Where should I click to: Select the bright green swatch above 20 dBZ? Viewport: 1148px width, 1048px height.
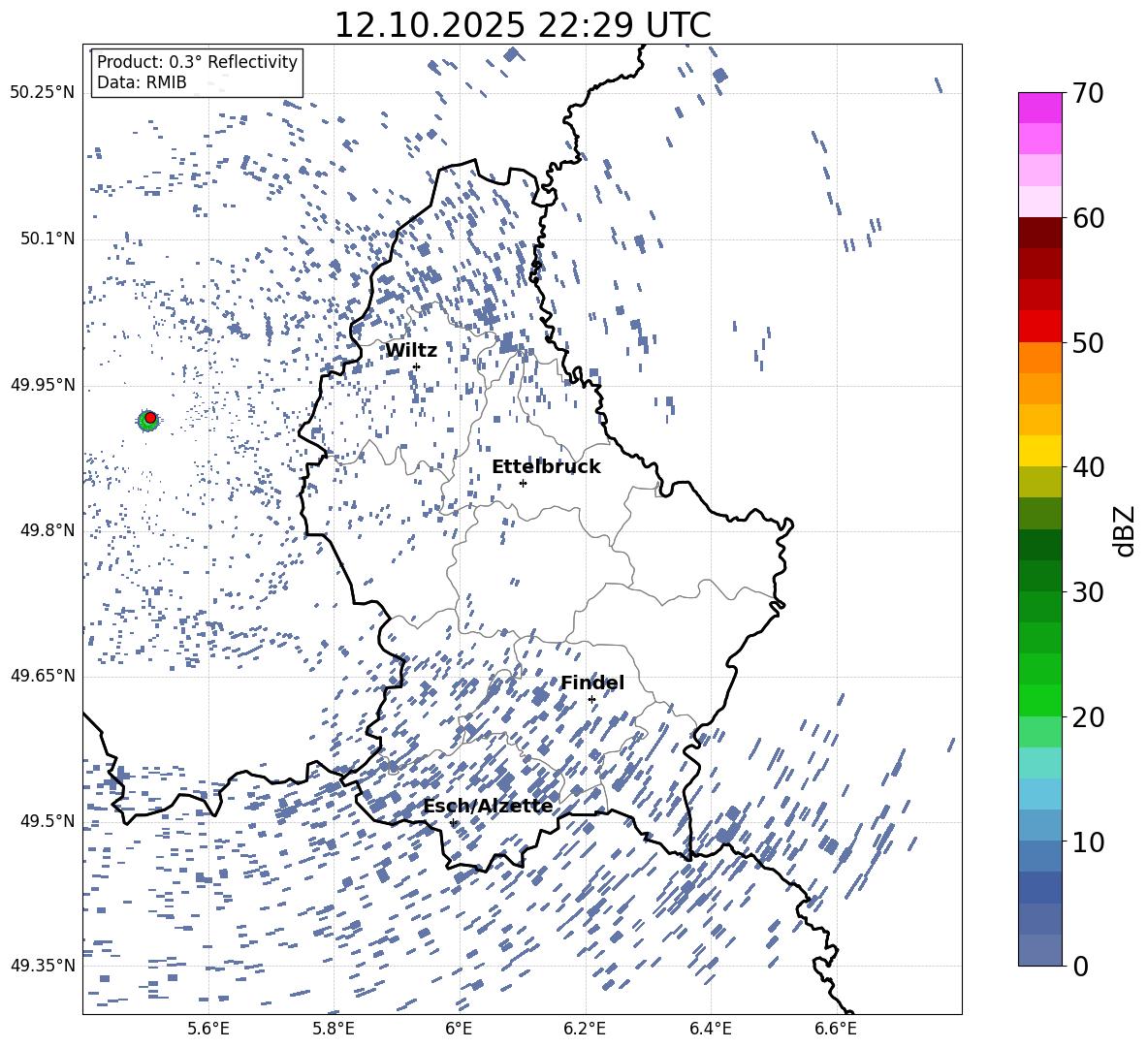pyautogui.click(x=1040, y=700)
